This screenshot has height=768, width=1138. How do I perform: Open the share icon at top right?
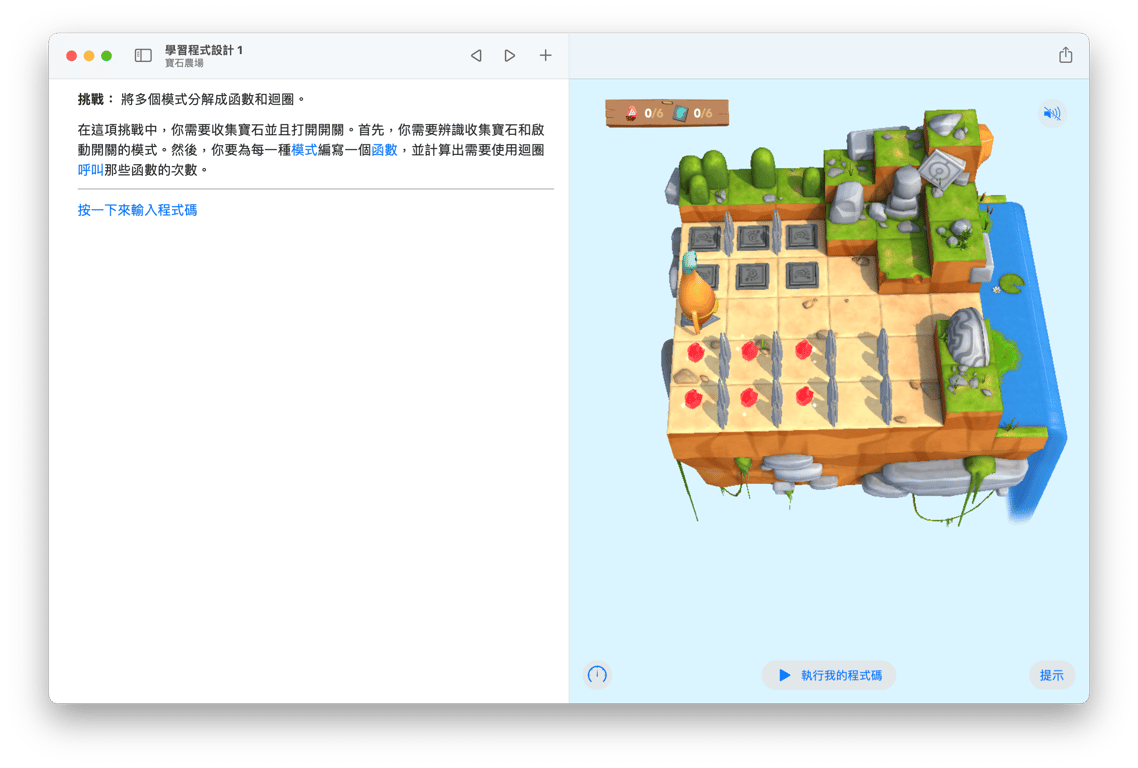point(1065,54)
